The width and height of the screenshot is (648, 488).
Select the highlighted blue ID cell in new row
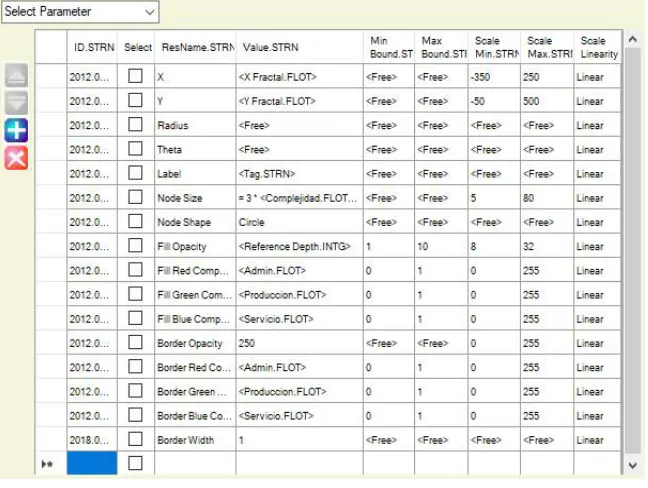92,463
